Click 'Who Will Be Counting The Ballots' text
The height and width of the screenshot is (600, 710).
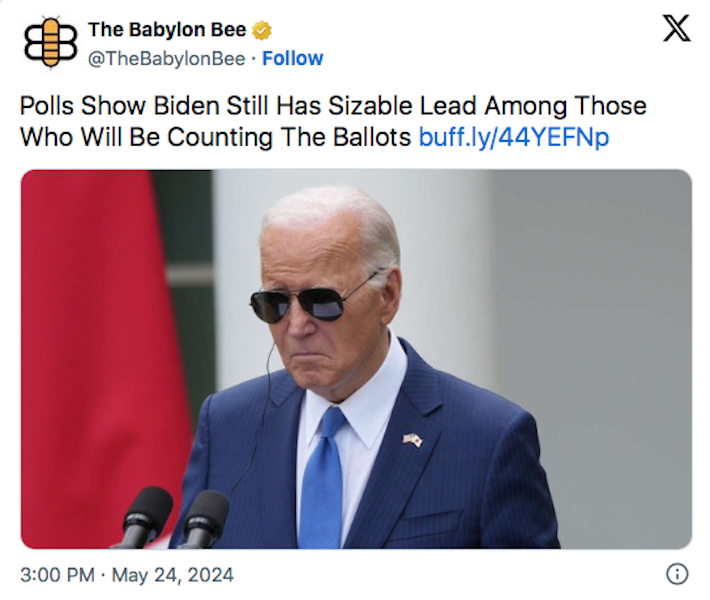(x=216, y=137)
